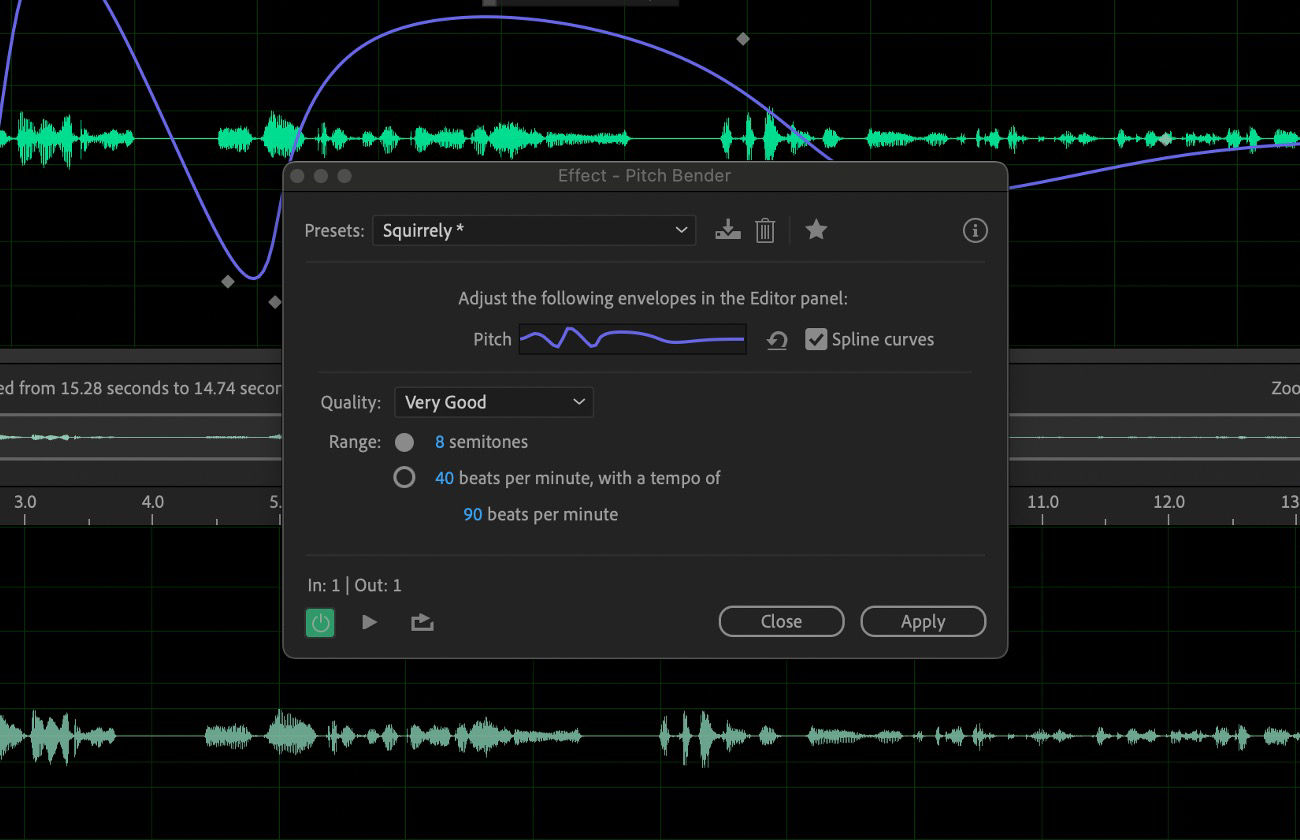
Task: Delete the Squirrely preset
Action: (765, 230)
